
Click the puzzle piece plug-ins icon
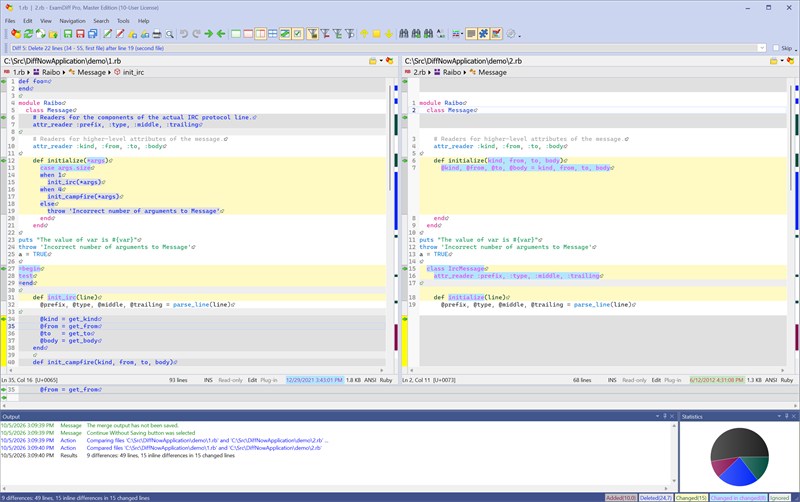tap(483, 34)
